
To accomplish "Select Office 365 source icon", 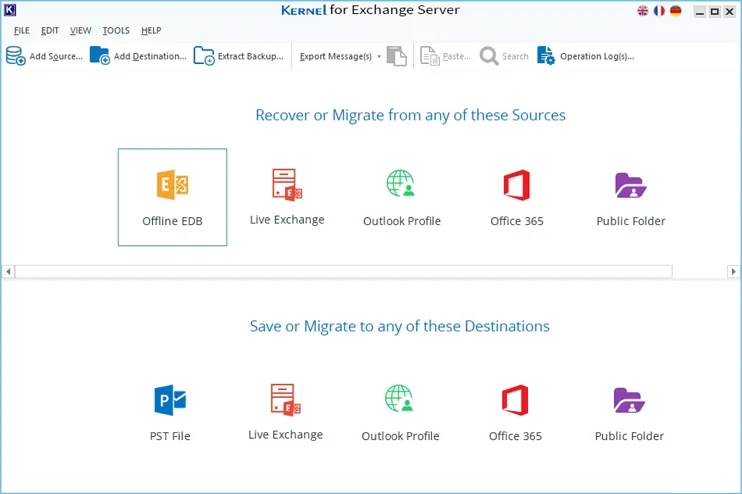I will coord(517,185).
